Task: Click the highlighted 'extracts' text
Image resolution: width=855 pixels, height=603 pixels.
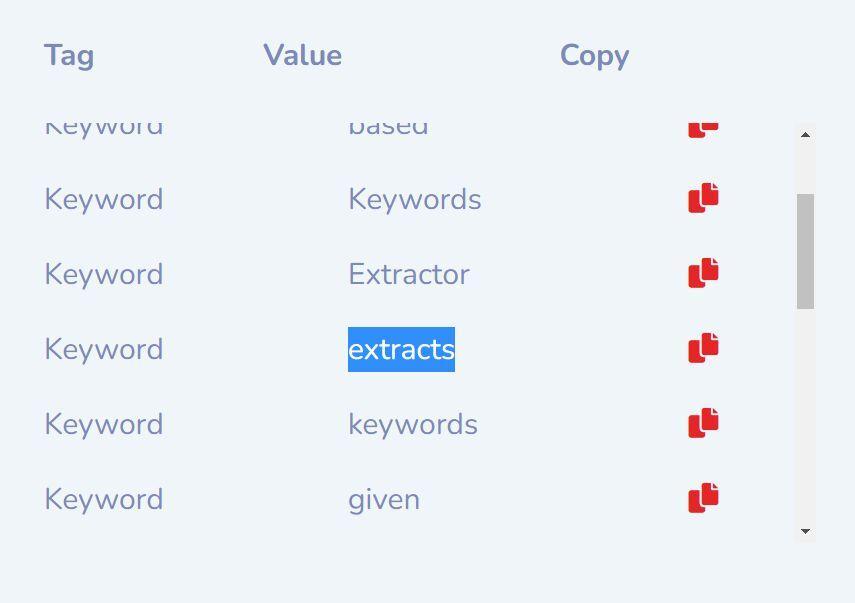Action: coord(401,349)
